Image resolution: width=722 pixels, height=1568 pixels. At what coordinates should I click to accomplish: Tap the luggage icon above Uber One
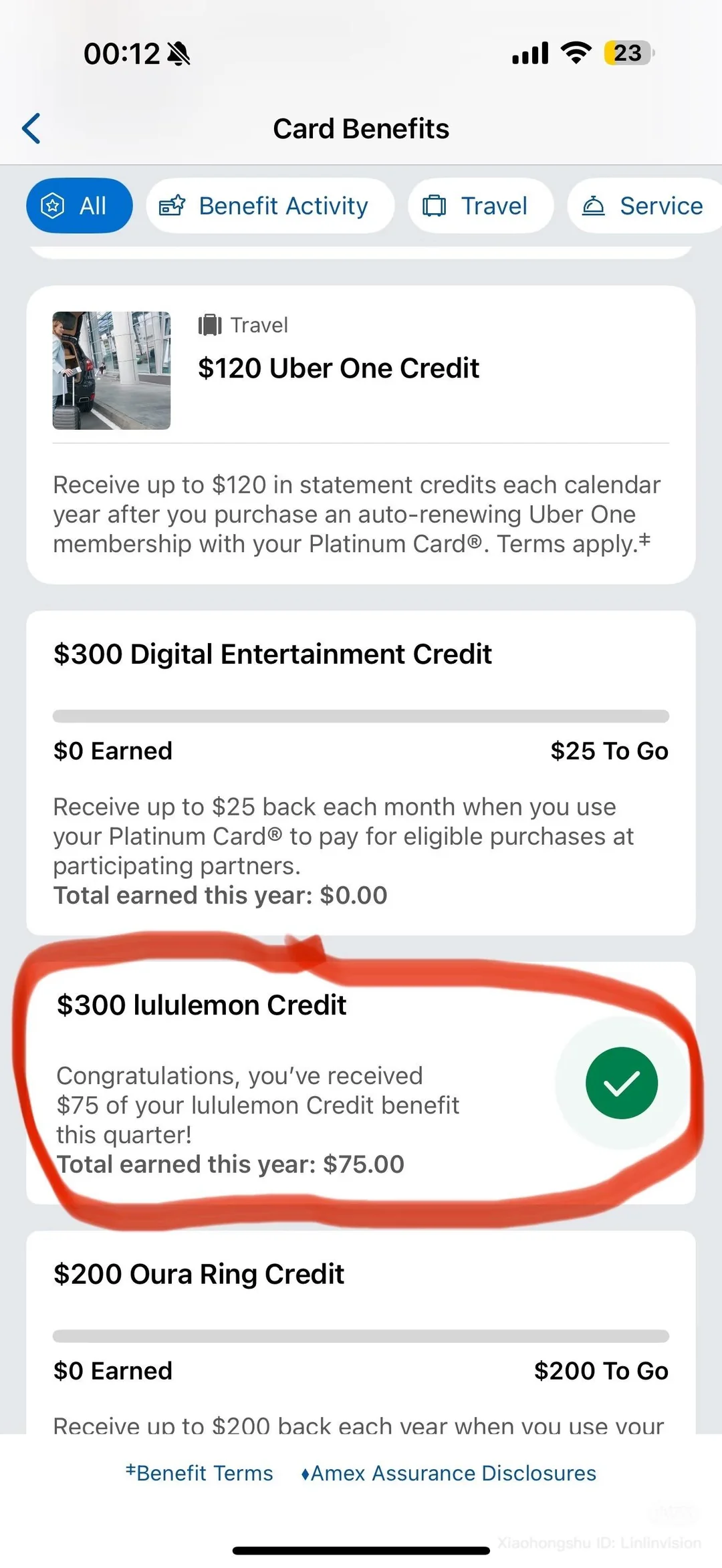click(x=210, y=325)
